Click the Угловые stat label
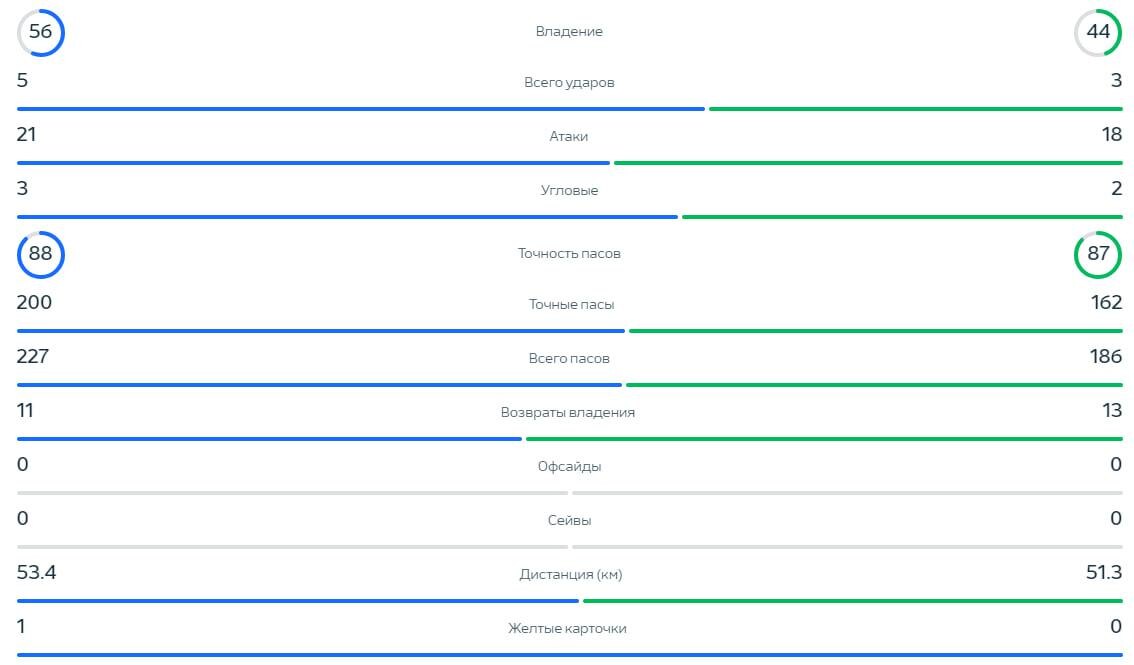Image resolution: width=1134 pixels, height=665 pixels. pos(569,191)
